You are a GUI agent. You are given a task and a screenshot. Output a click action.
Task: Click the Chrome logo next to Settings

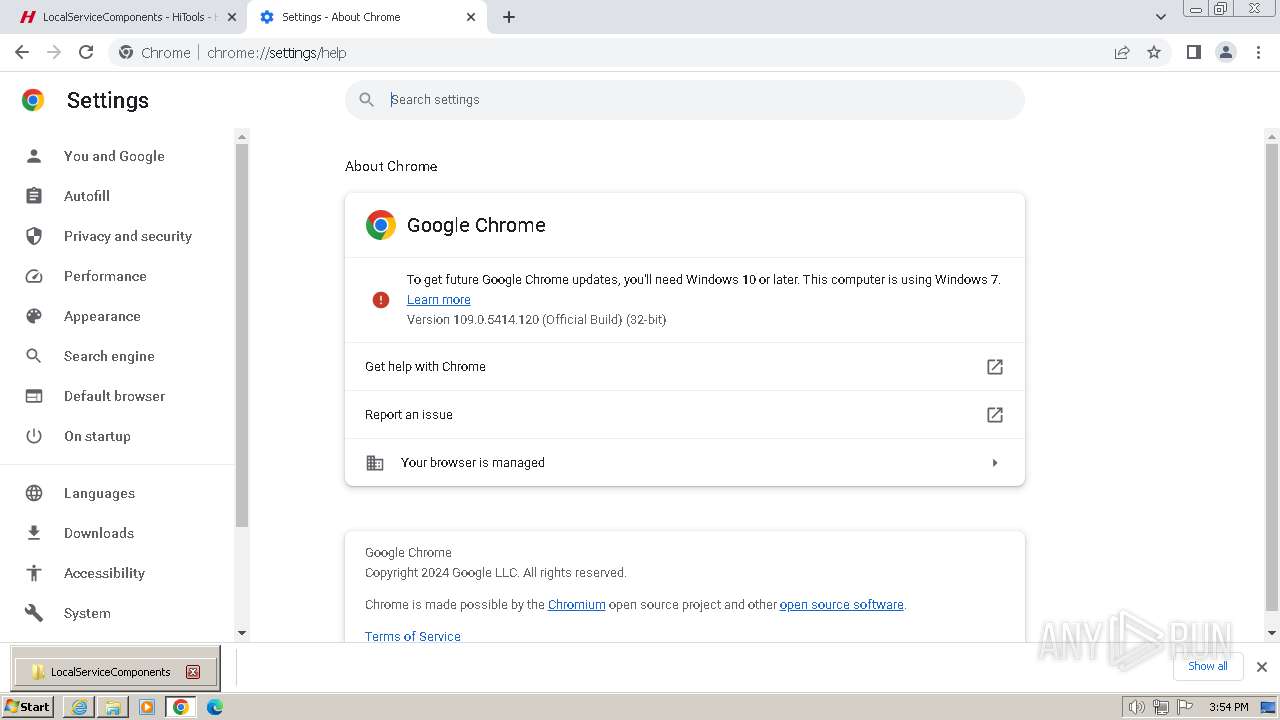coord(33,100)
